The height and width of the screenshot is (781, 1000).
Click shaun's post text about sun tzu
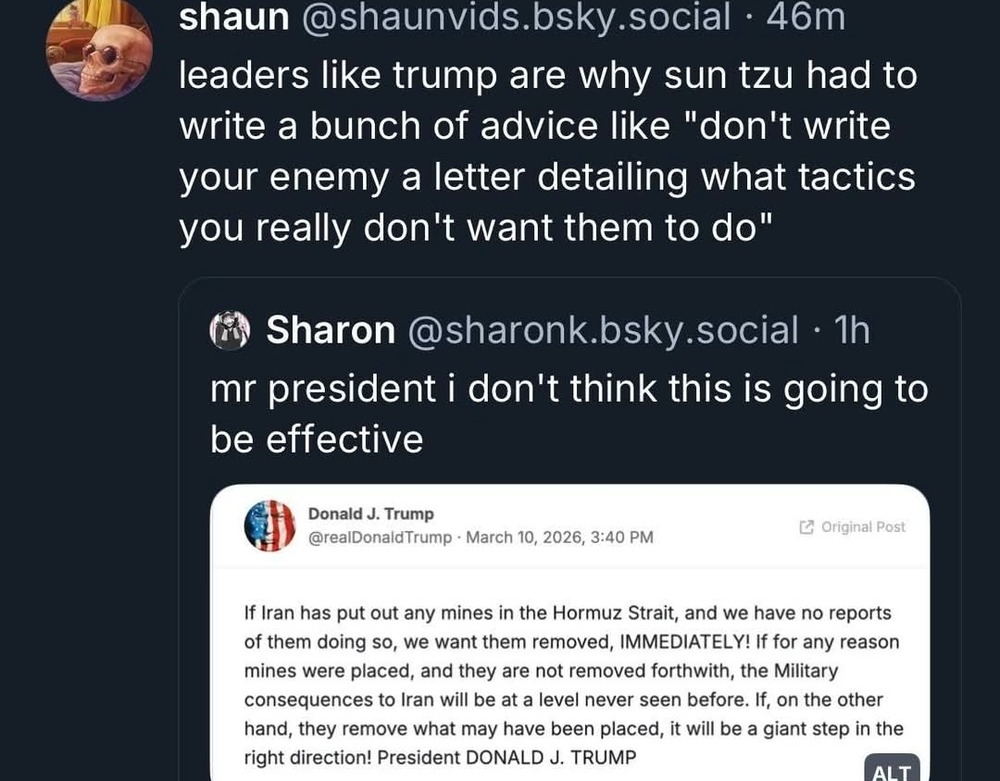[547, 154]
